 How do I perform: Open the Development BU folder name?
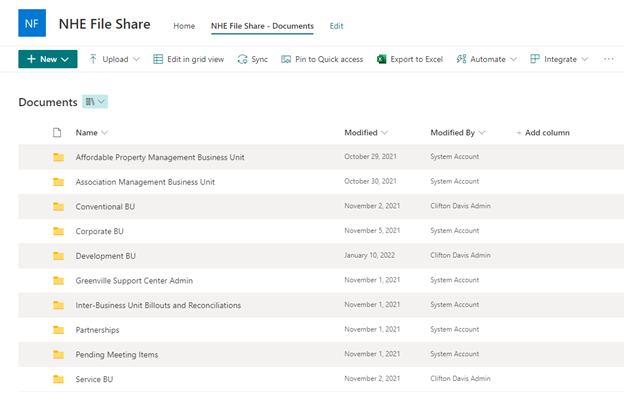pyautogui.click(x=105, y=256)
